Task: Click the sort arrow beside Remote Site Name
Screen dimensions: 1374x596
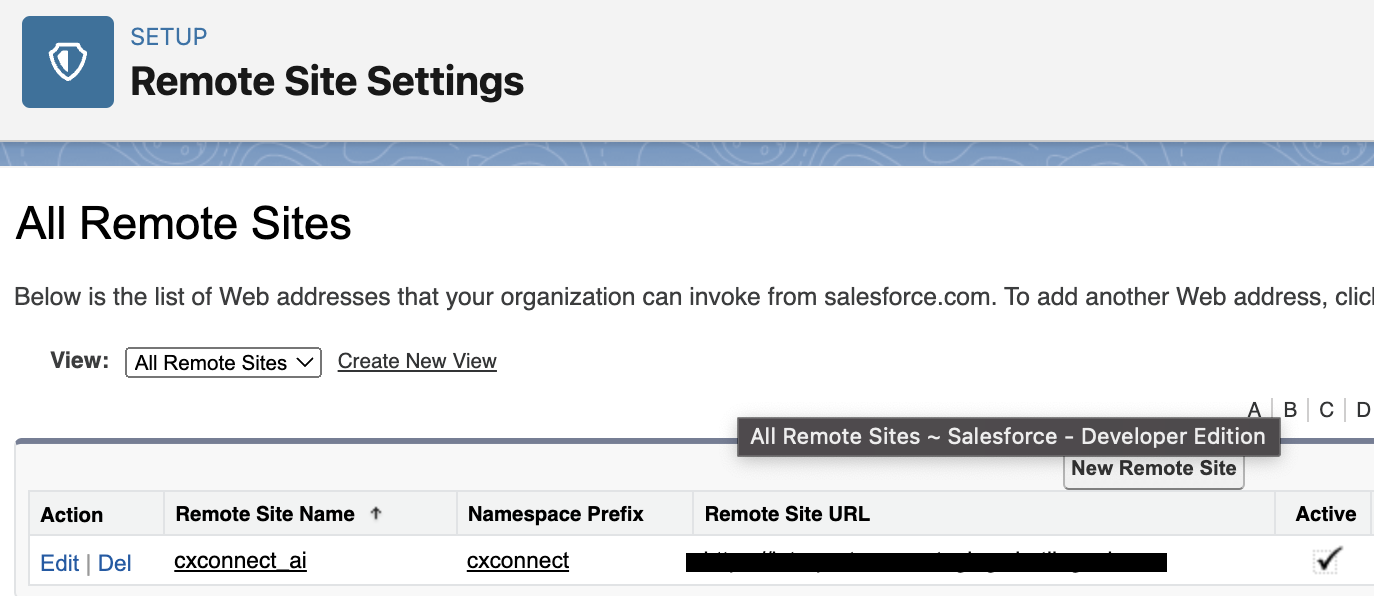Action: (376, 513)
